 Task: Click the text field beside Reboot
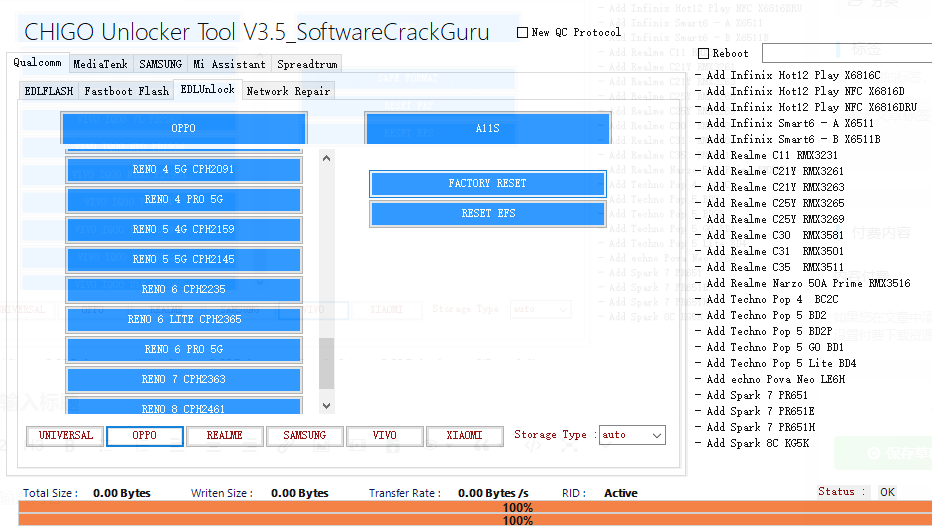pyautogui.click(x=847, y=53)
